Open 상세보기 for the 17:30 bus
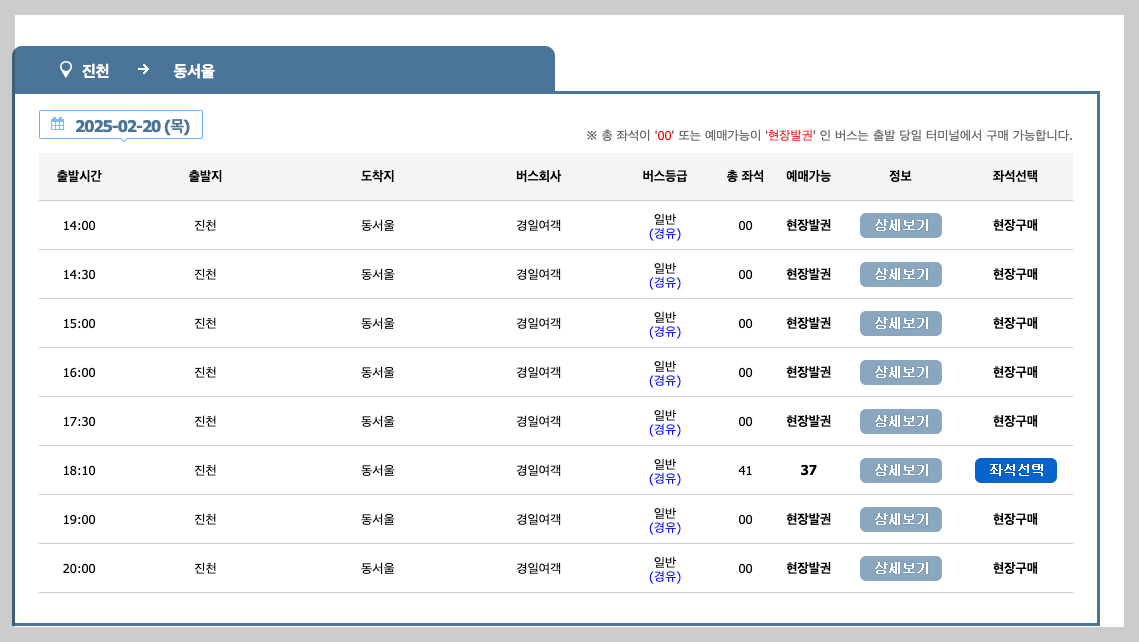 tap(899, 421)
